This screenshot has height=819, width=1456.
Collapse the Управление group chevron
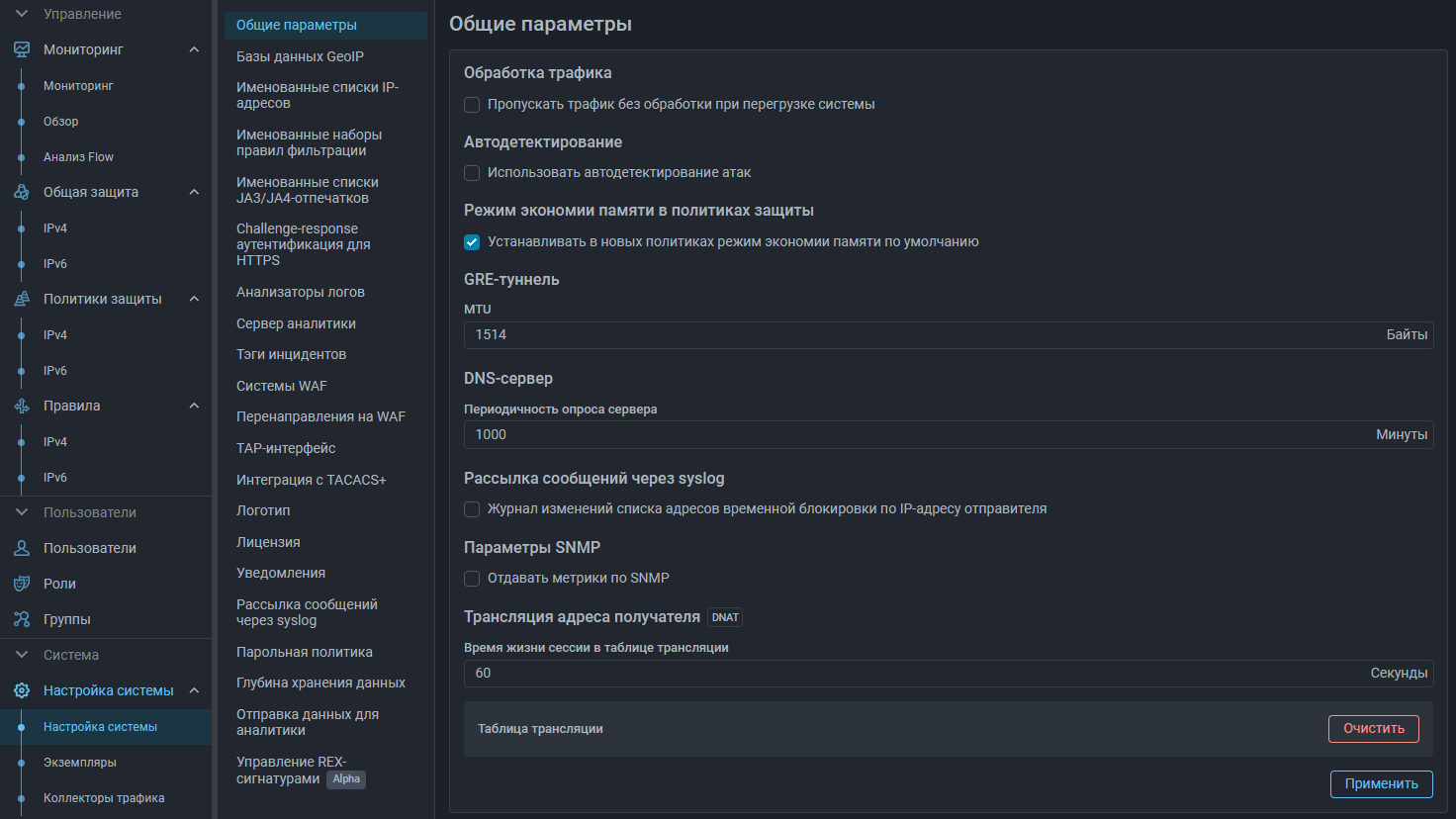(22, 14)
